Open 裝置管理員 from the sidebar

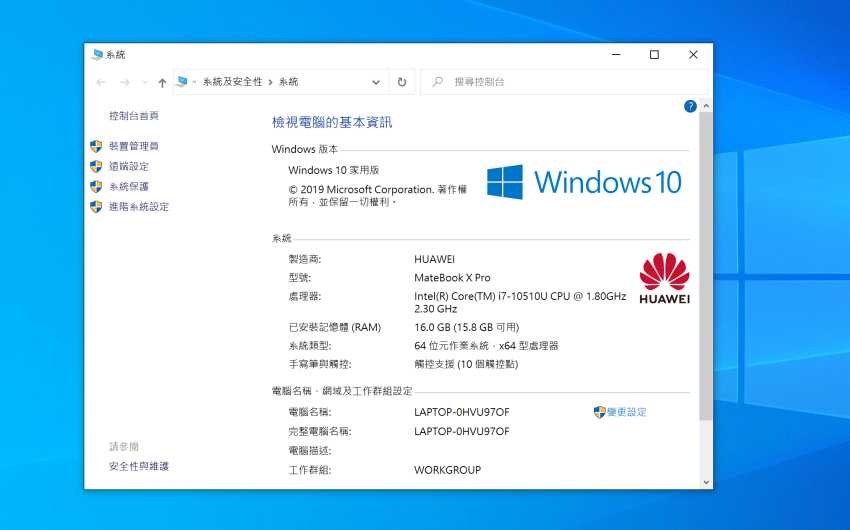pyautogui.click(x=134, y=146)
